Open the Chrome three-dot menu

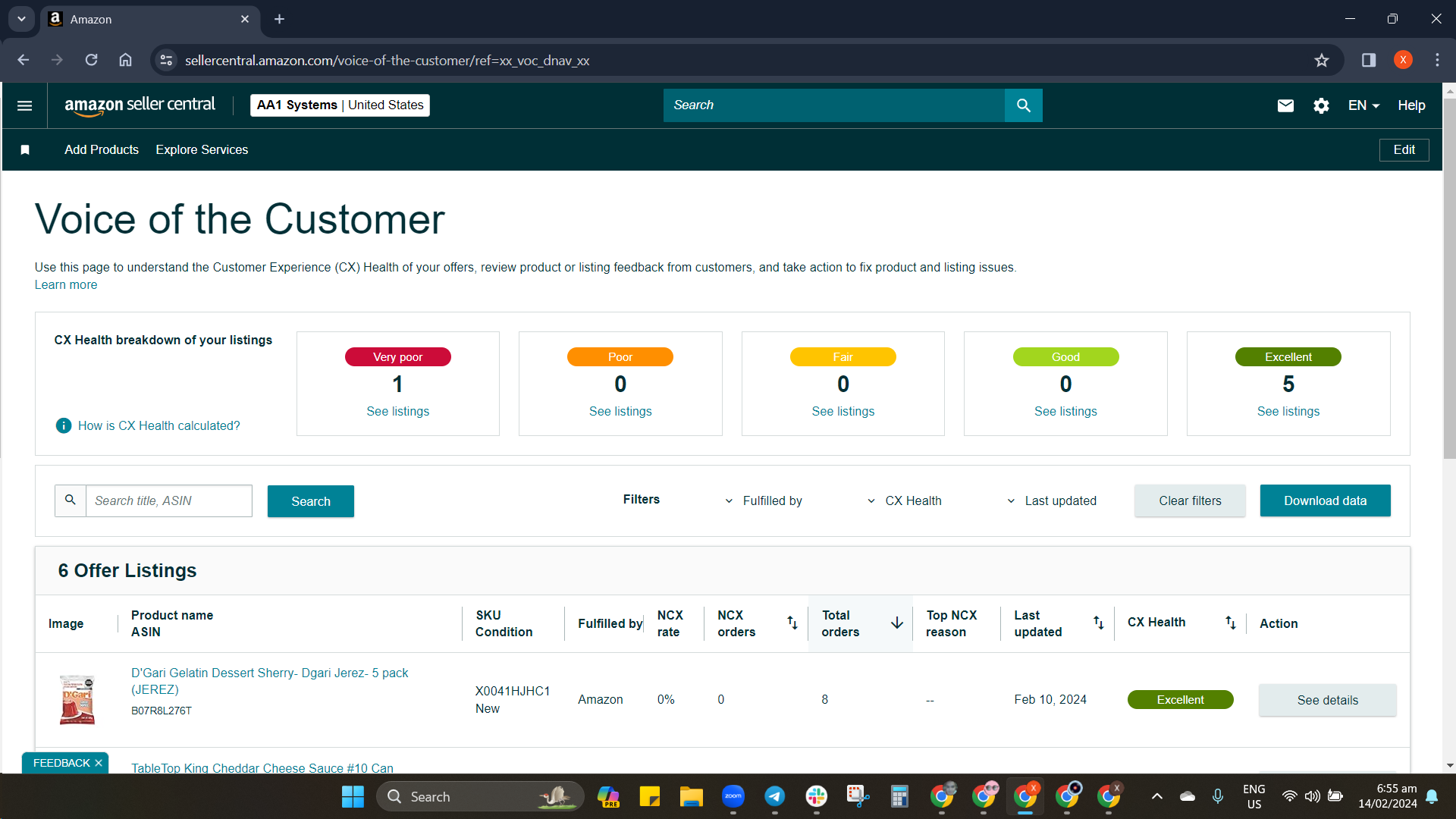1437,60
